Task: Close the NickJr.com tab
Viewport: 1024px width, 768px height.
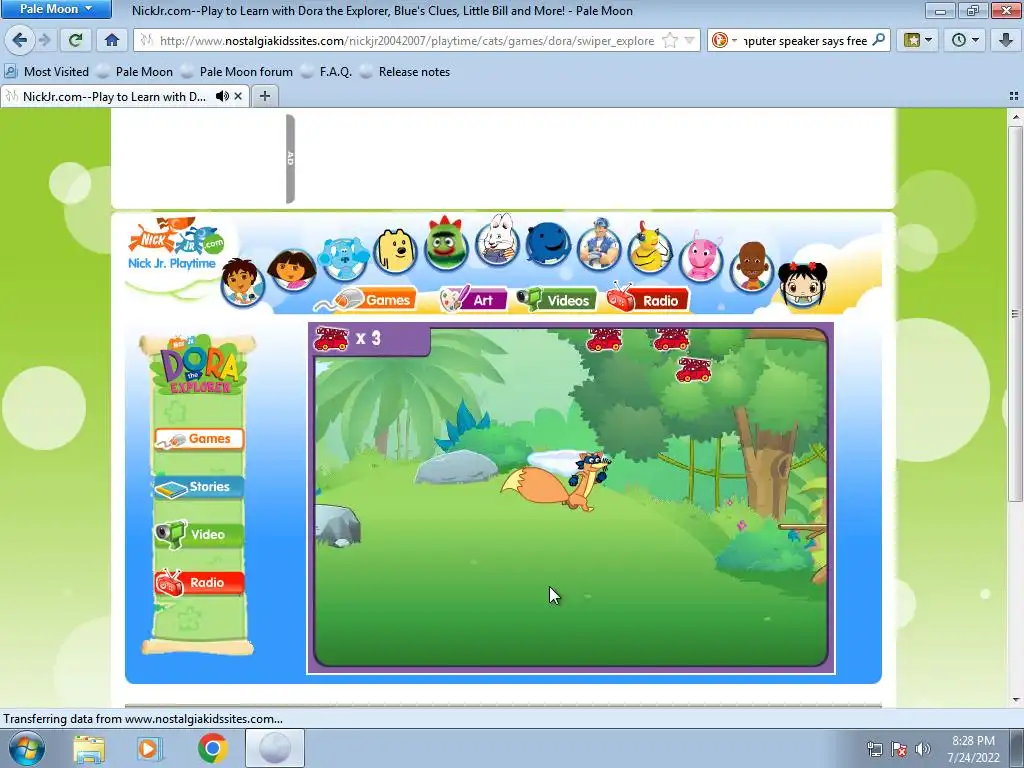Action: click(x=238, y=96)
